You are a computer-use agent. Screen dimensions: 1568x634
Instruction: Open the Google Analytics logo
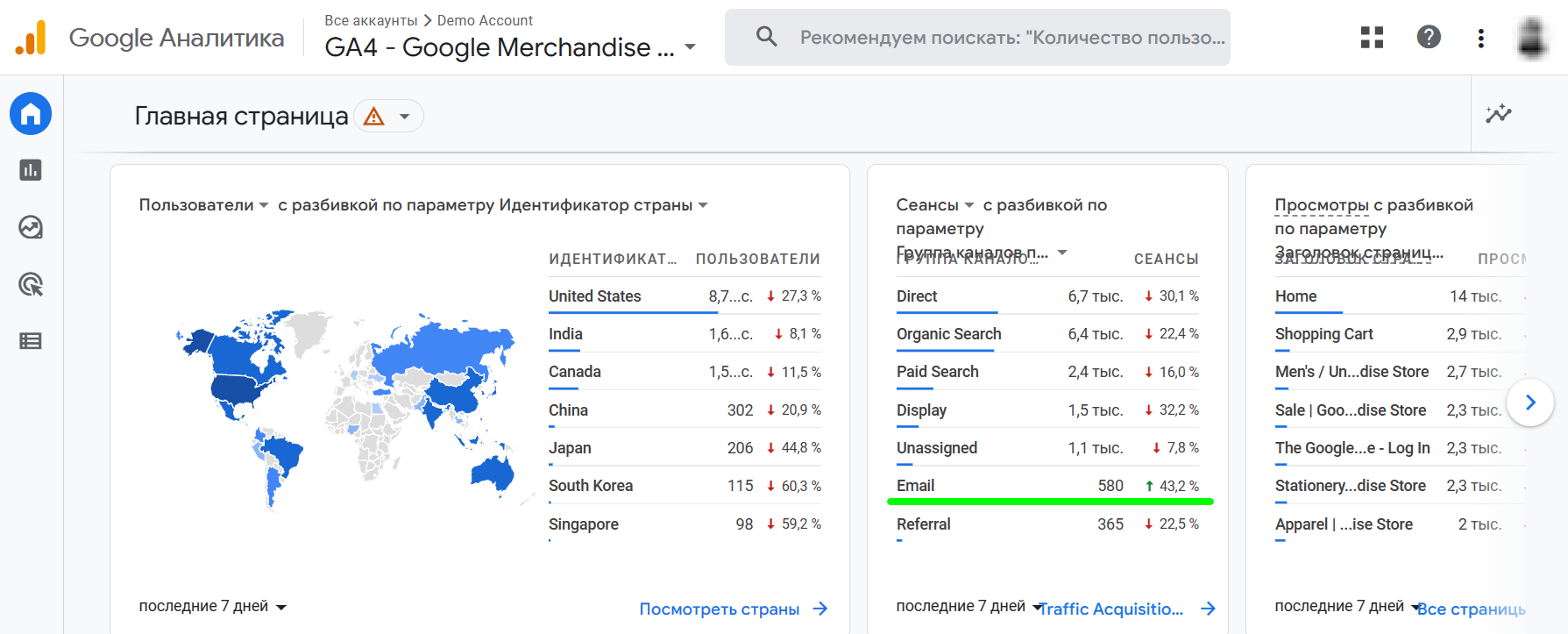tap(31, 38)
